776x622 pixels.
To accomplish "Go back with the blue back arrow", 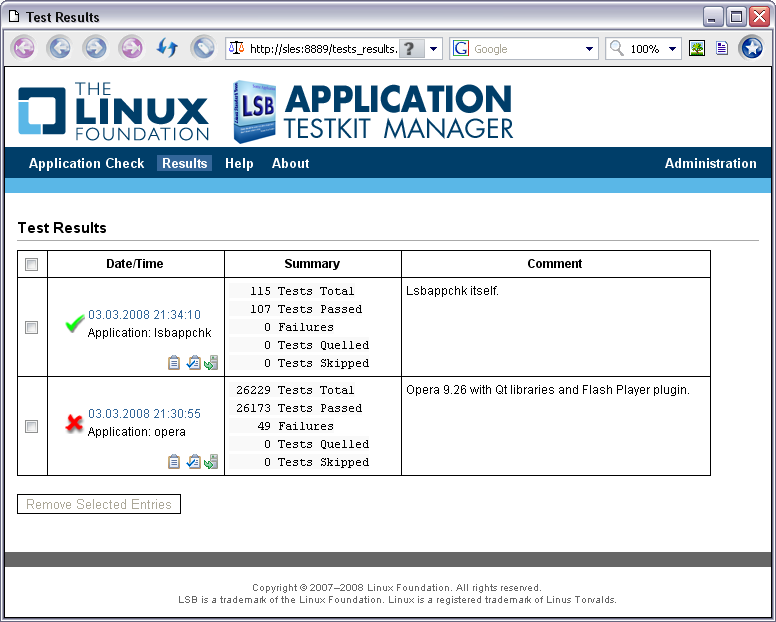I will coord(59,48).
